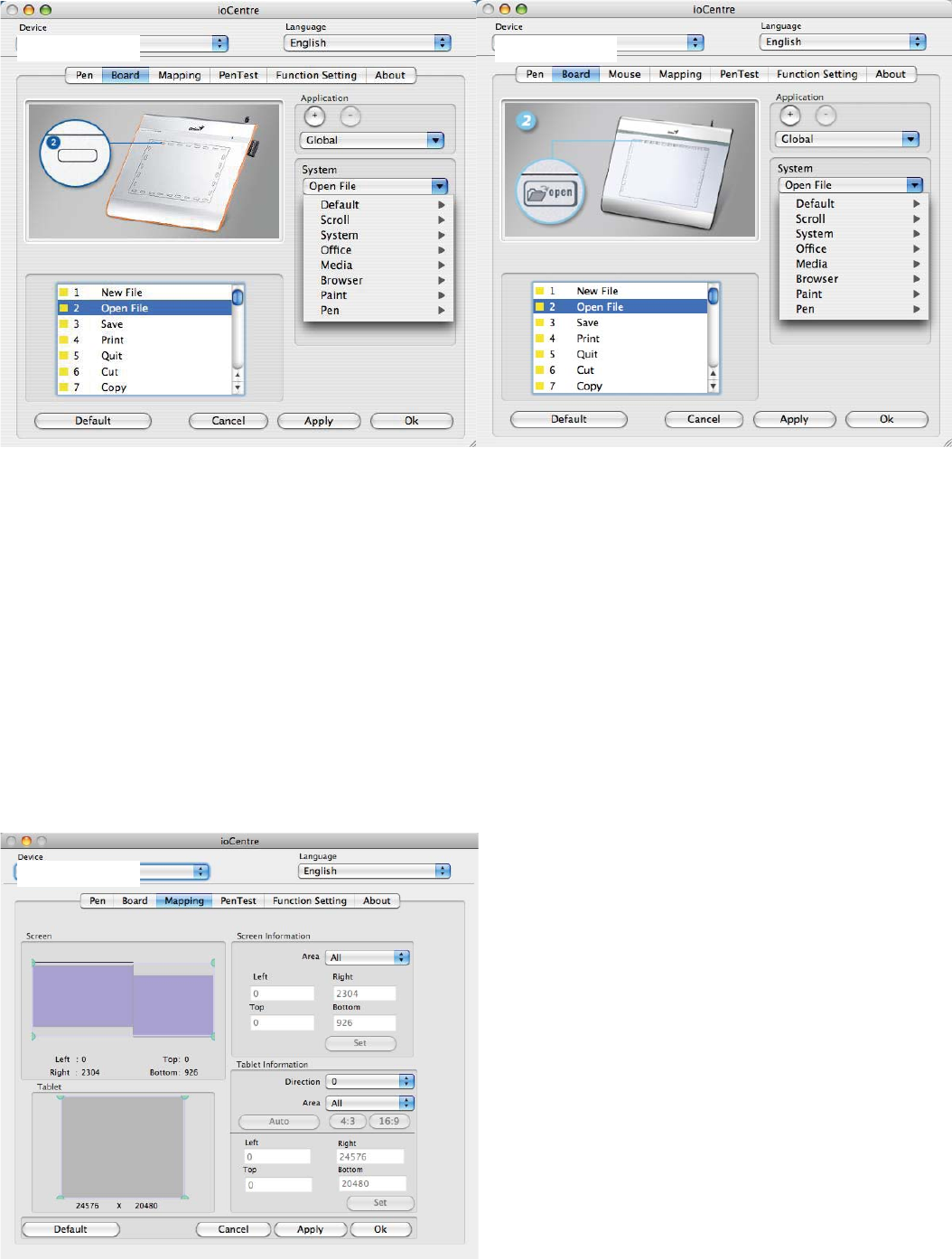The width and height of the screenshot is (952, 1259).
Task: Select Quit row in Mouse-tab window list
Action: pyautogui.click(x=620, y=354)
